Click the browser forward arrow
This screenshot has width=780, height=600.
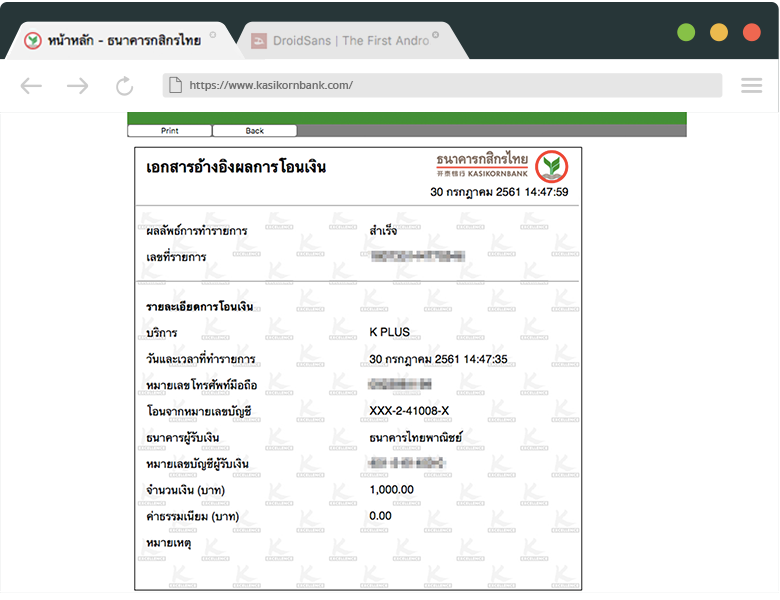[x=77, y=86]
